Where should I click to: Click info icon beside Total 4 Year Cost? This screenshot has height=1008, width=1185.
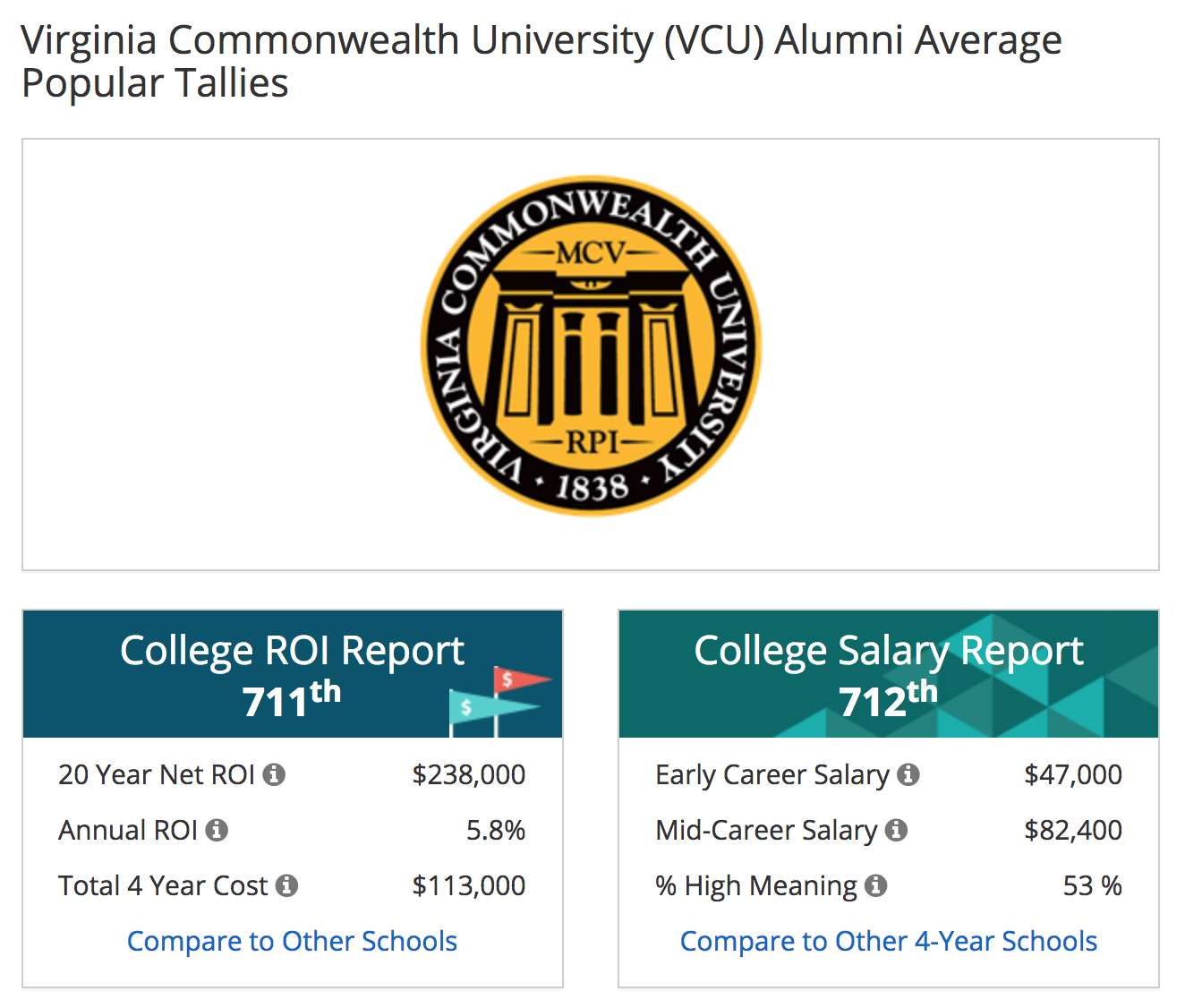coord(286,885)
